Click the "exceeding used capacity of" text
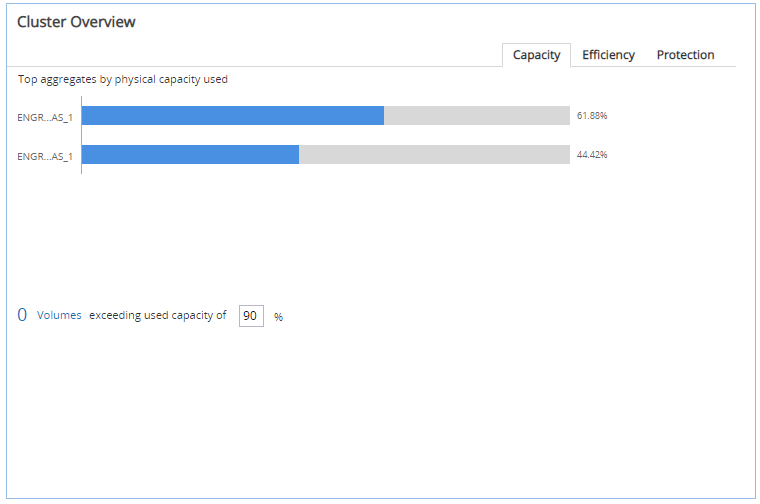This screenshot has width=760, height=504. click(158, 315)
